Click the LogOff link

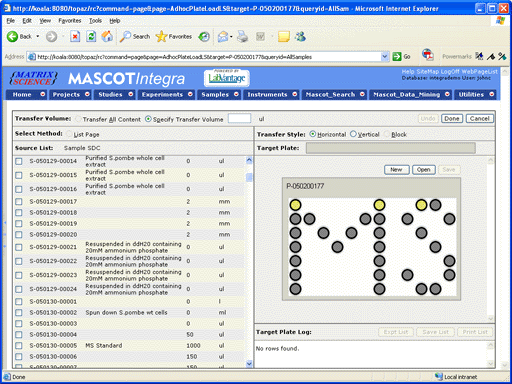[450, 72]
